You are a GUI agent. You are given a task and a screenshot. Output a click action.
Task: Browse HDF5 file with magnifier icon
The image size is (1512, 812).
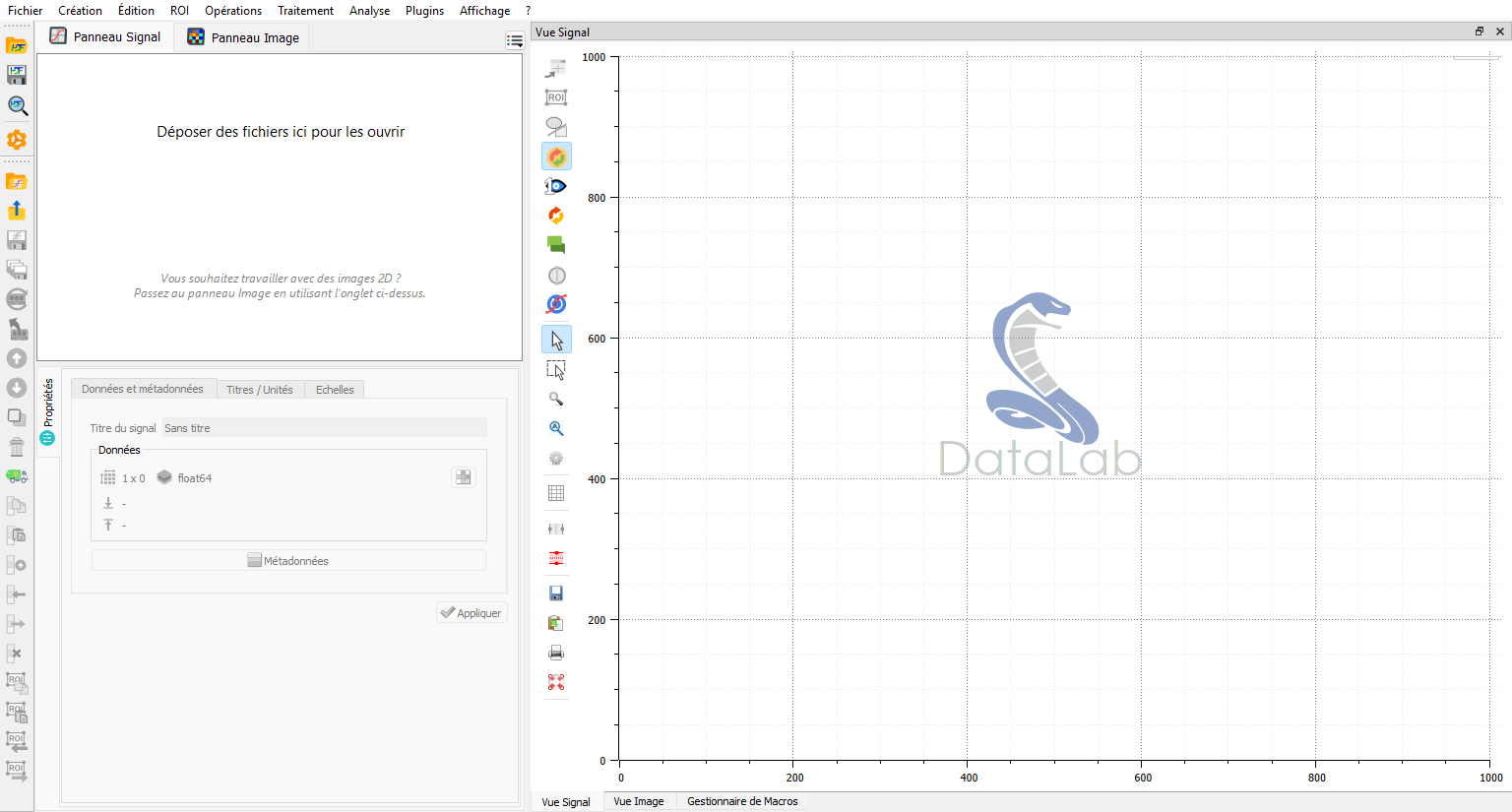(17, 105)
